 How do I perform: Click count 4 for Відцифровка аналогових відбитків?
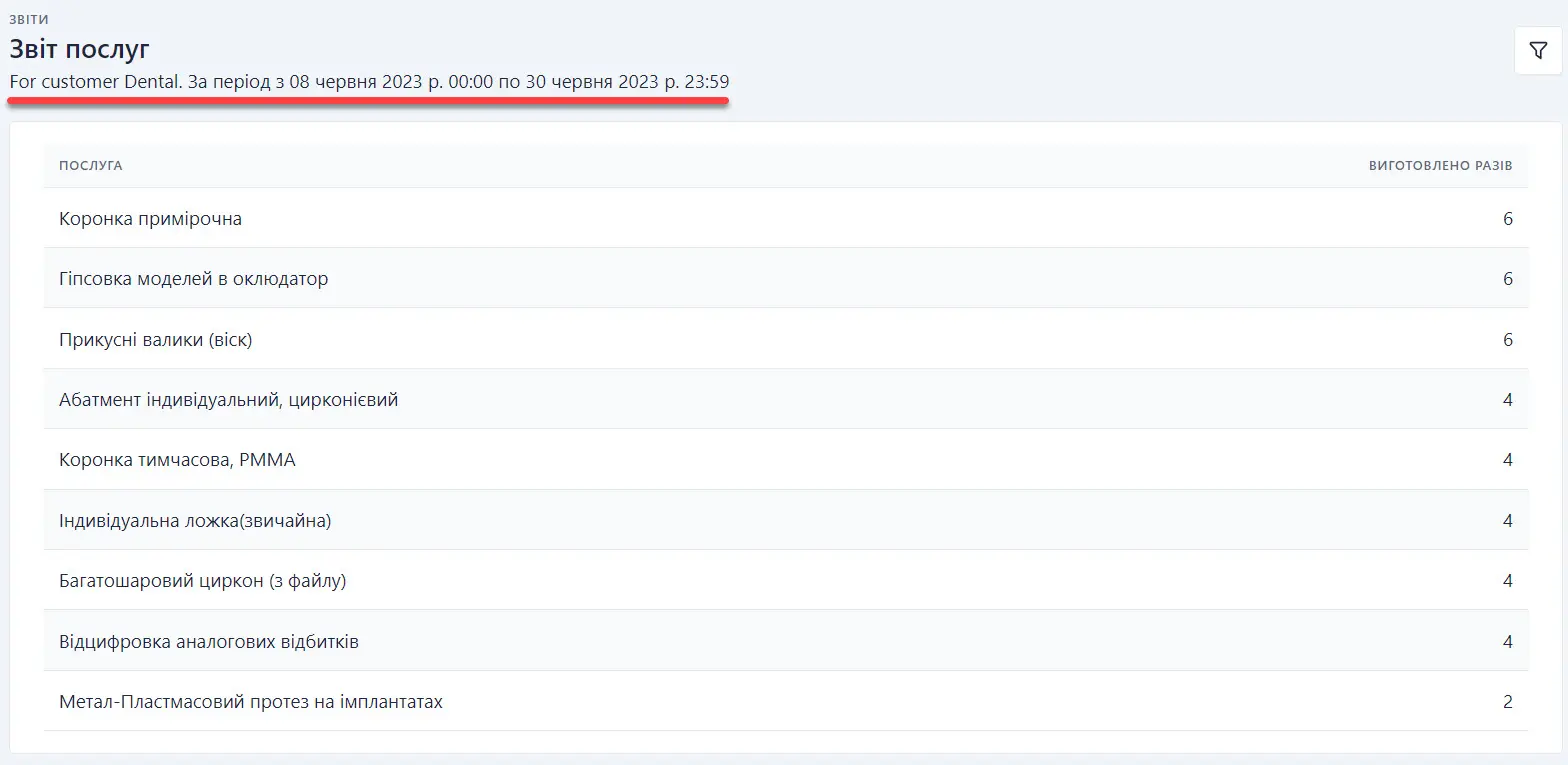coord(1508,642)
